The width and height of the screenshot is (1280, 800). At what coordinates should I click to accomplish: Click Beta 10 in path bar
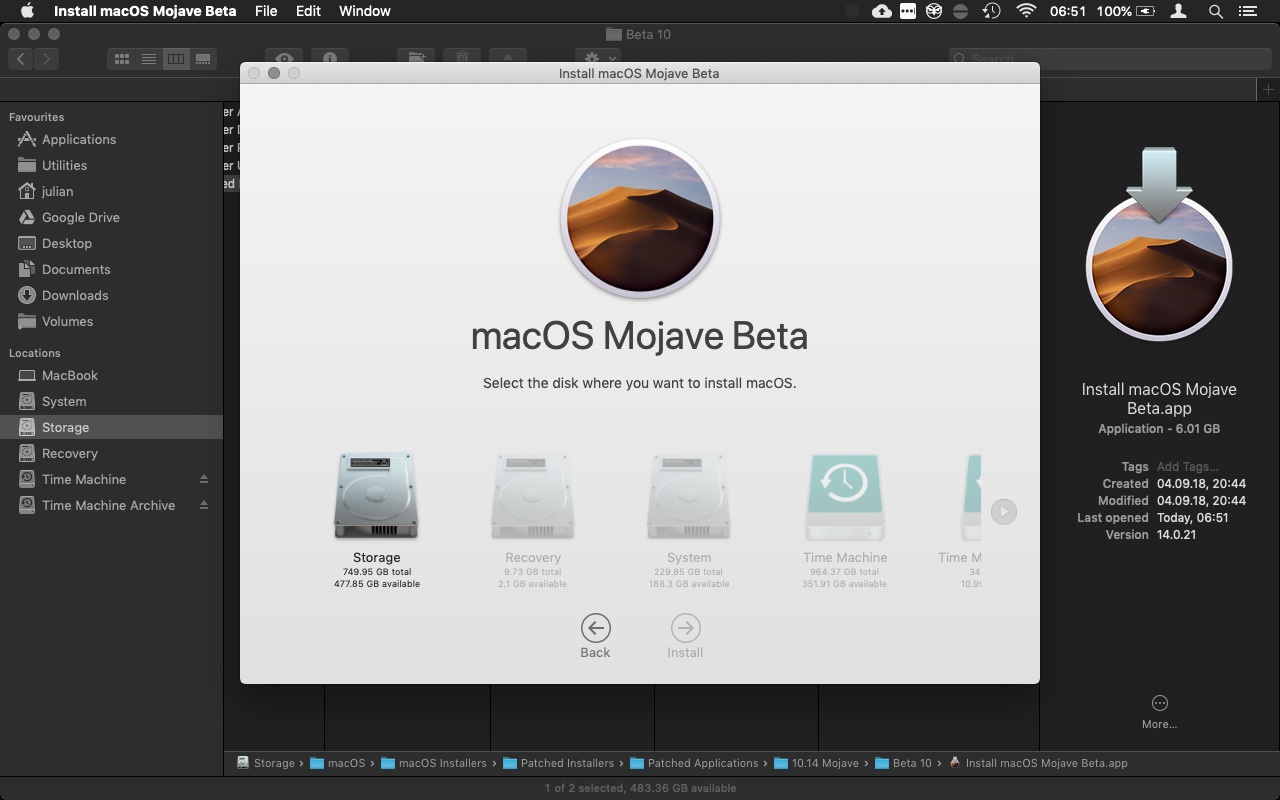click(903, 763)
